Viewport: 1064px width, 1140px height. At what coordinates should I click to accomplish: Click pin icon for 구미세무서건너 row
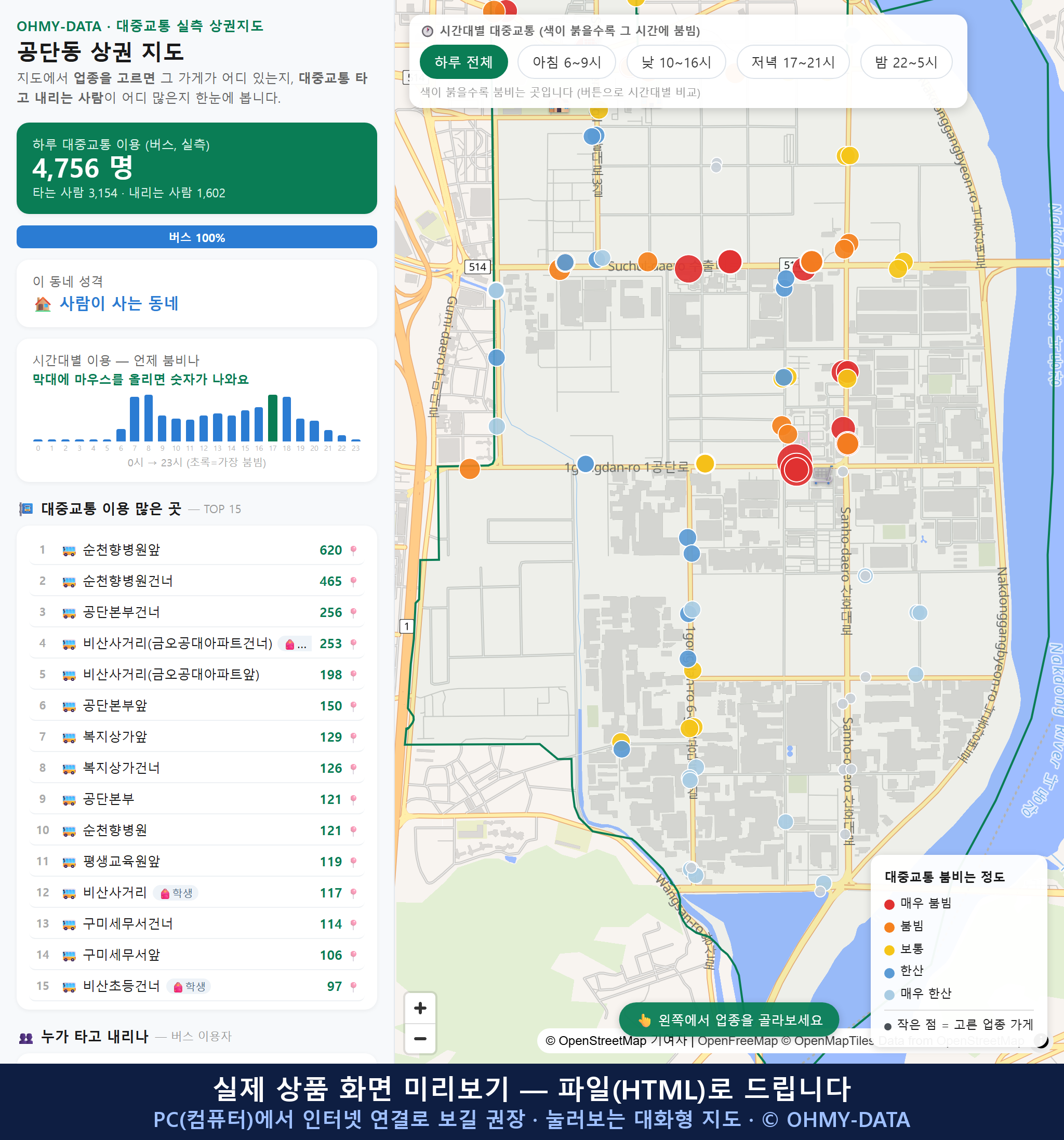pos(353,924)
